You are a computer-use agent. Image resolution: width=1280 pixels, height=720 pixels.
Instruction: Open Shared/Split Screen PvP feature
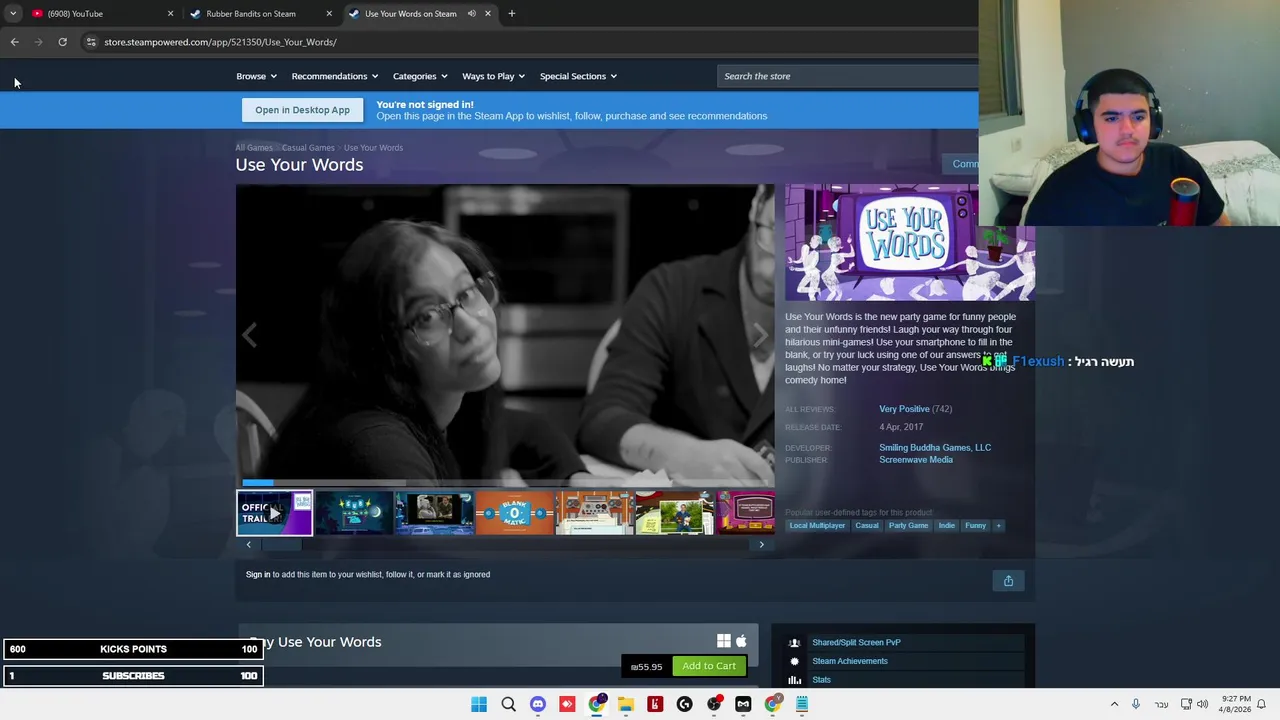point(856,643)
